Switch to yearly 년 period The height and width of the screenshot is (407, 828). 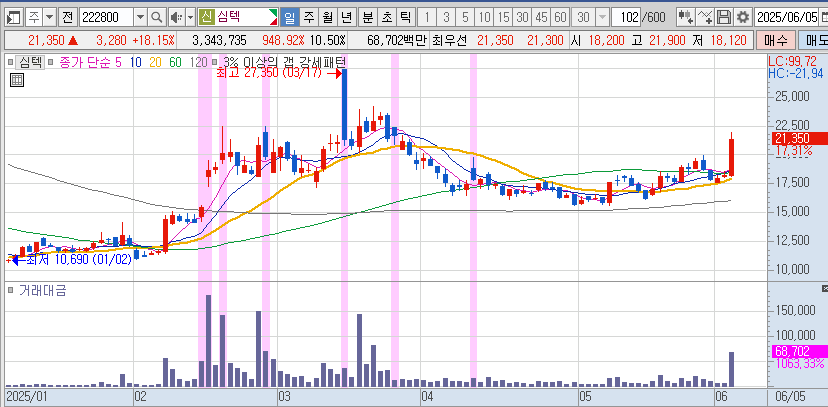(346, 18)
